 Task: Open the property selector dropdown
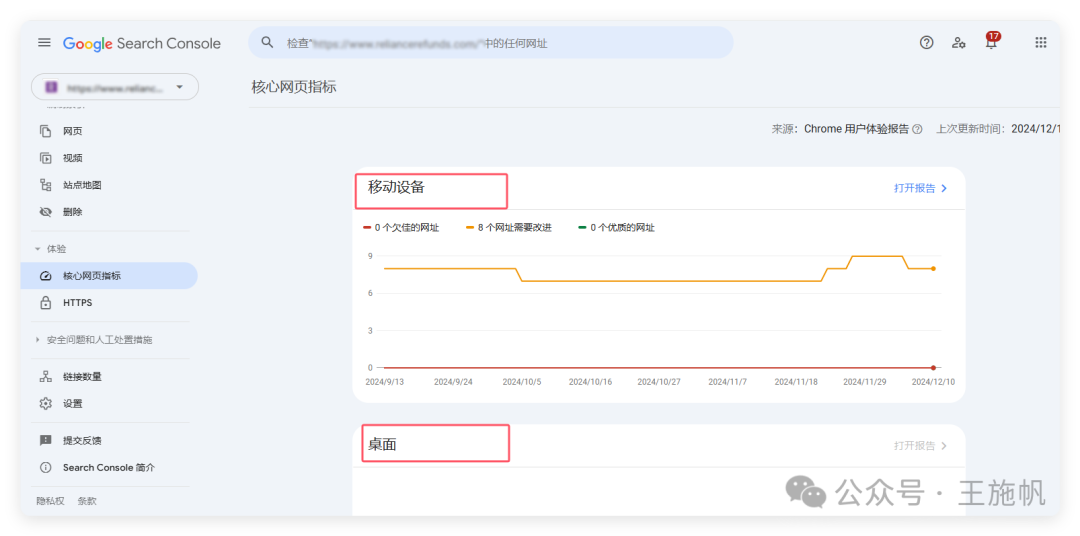pos(115,87)
